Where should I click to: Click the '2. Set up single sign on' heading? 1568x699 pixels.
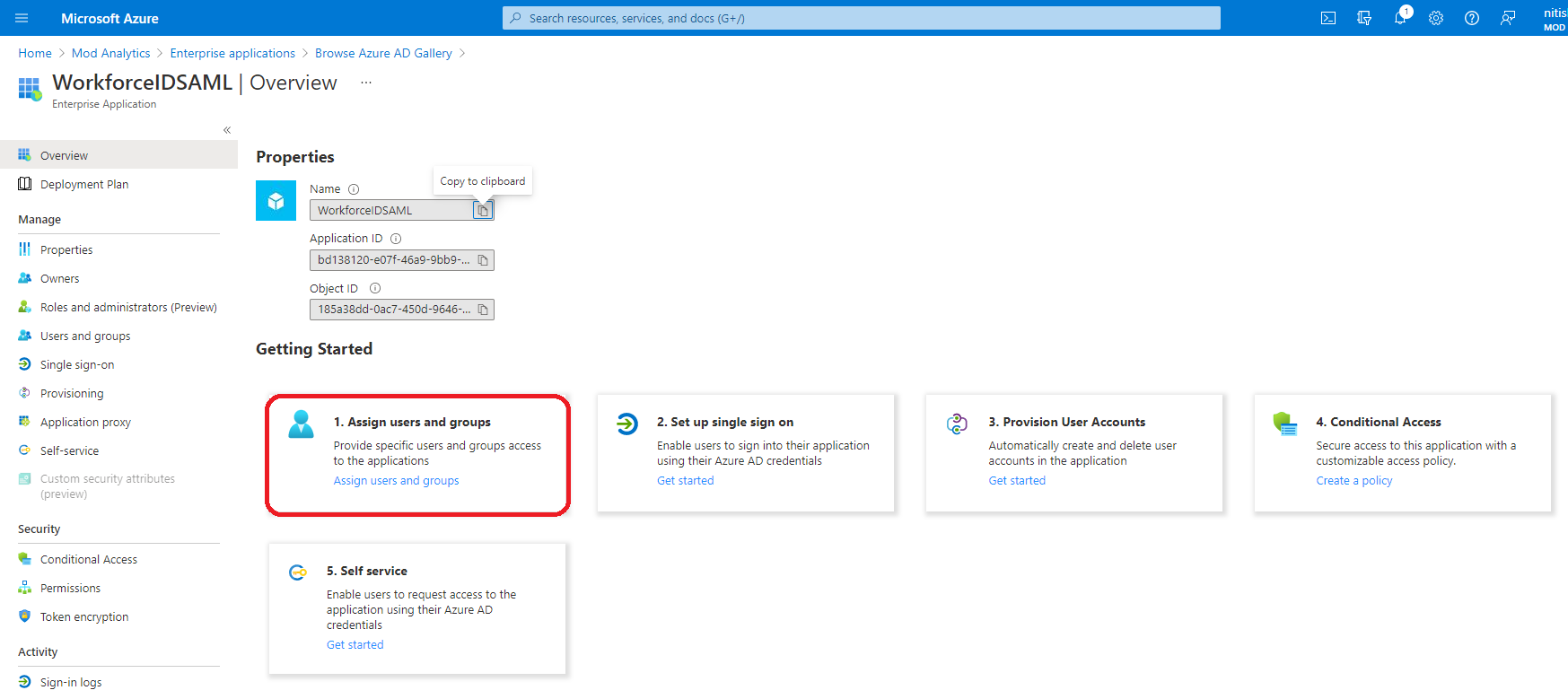(725, 422)
